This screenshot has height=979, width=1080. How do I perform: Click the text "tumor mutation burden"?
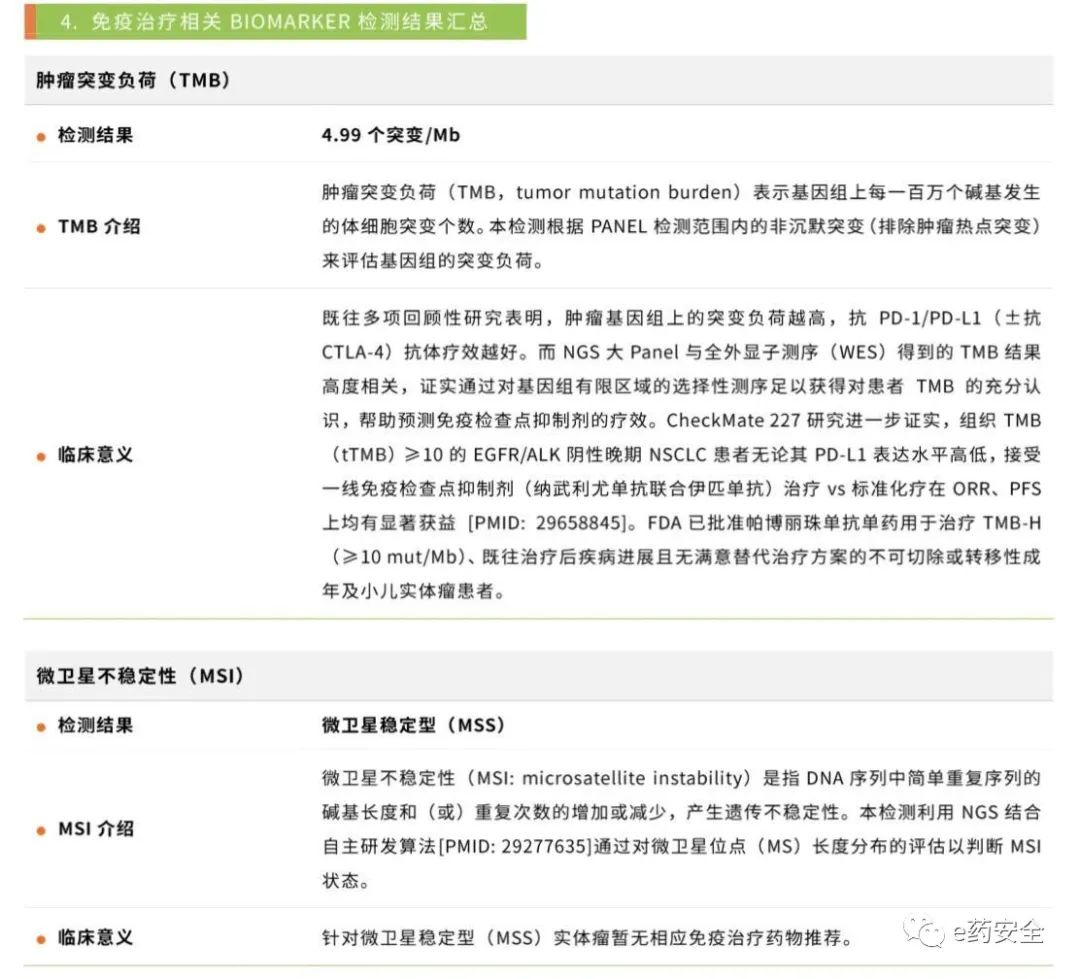coord(623,192)
